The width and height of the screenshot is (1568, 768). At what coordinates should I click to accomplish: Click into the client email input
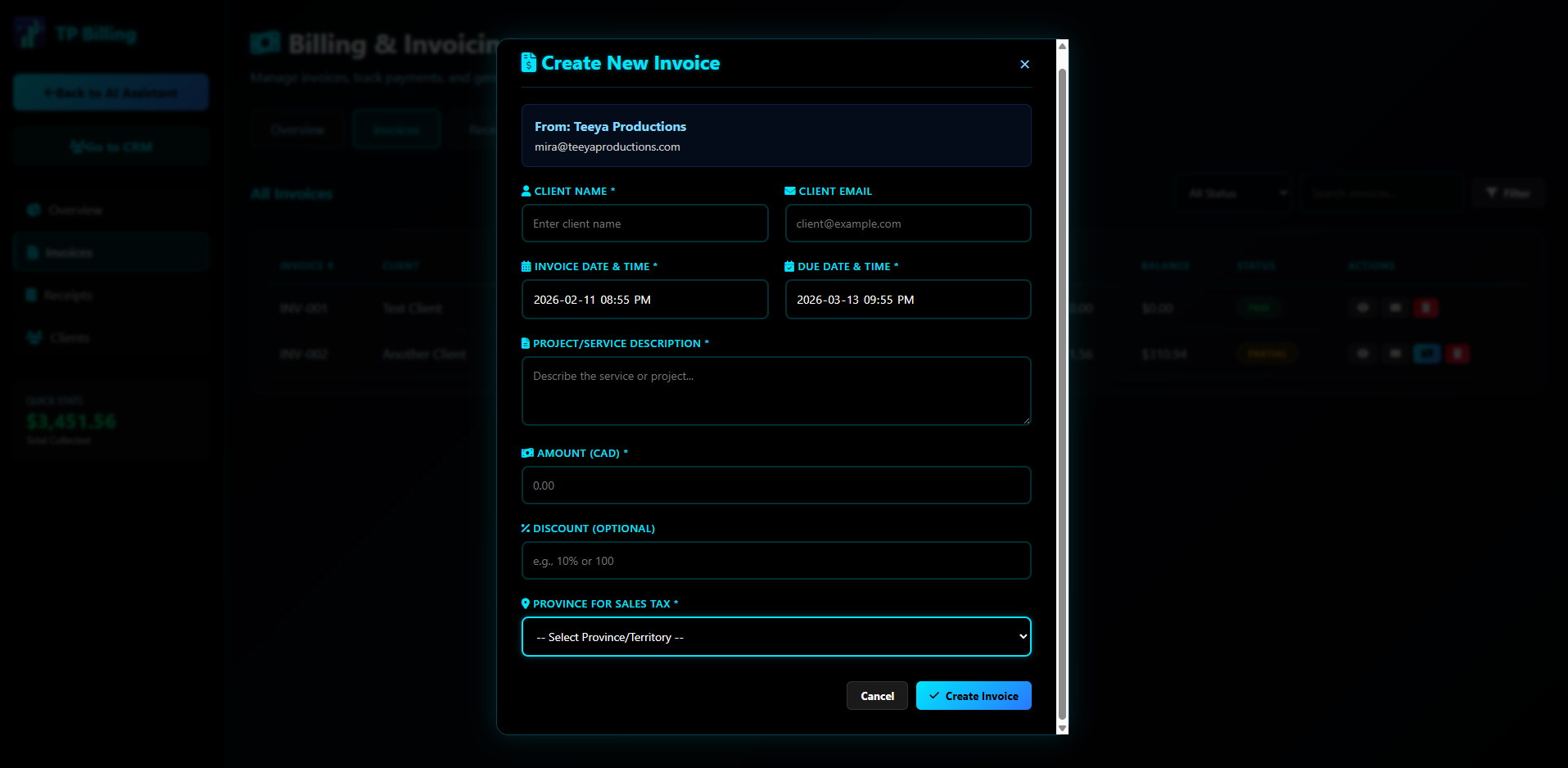coord(907,224)
